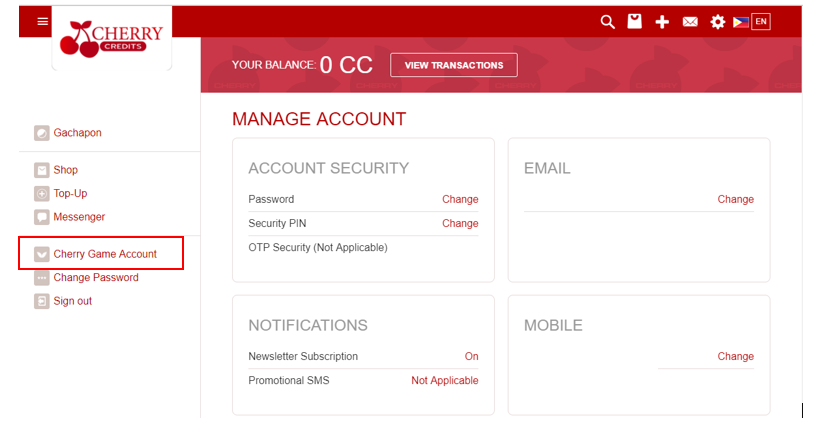
Task: Click the Gachapon sidebar icon
Action: pyautogui.click(x=42, y=133)
